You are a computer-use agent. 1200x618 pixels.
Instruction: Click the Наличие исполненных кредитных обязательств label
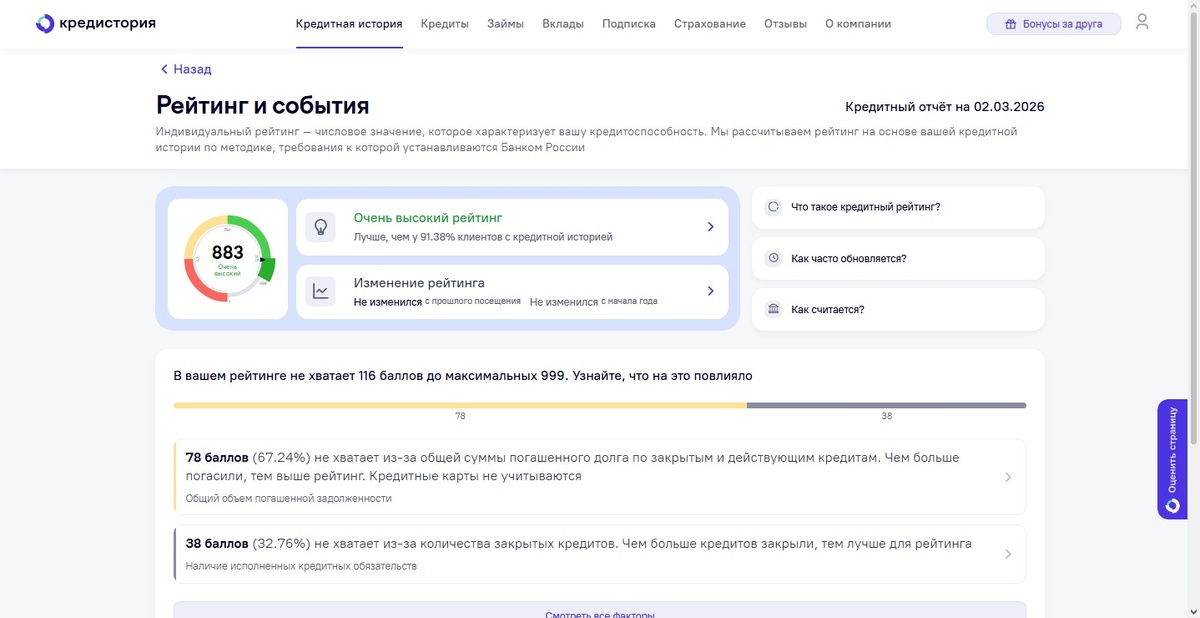click(x=301, y=566)
